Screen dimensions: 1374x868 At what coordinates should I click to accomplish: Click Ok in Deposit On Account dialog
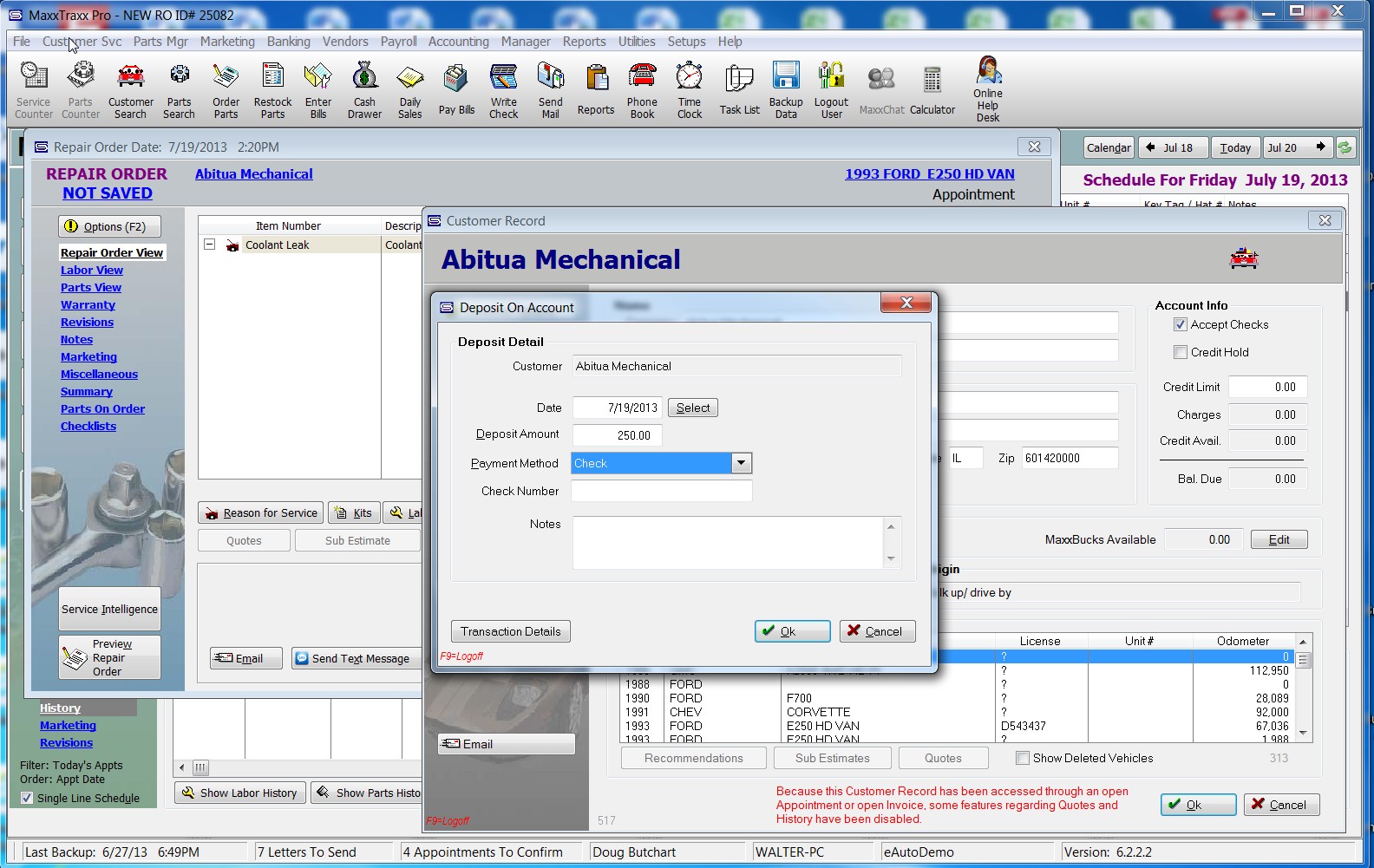tap(792, 631)
